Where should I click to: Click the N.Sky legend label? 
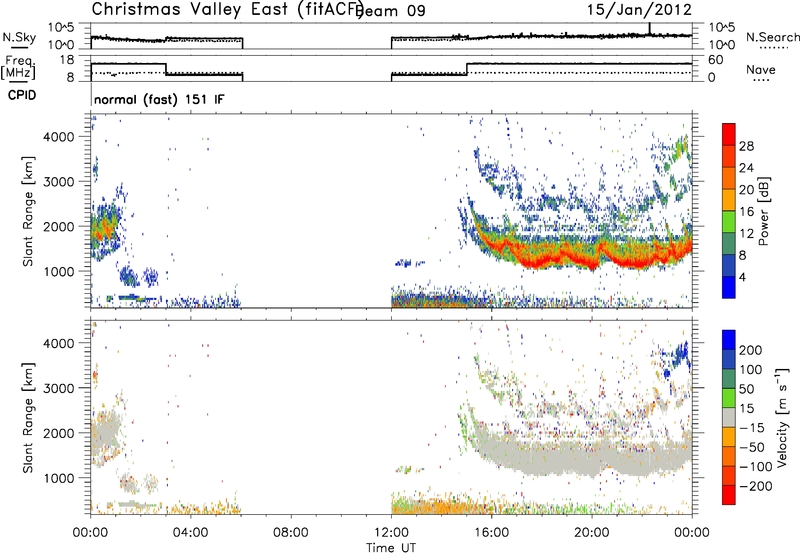click(19, 37)
